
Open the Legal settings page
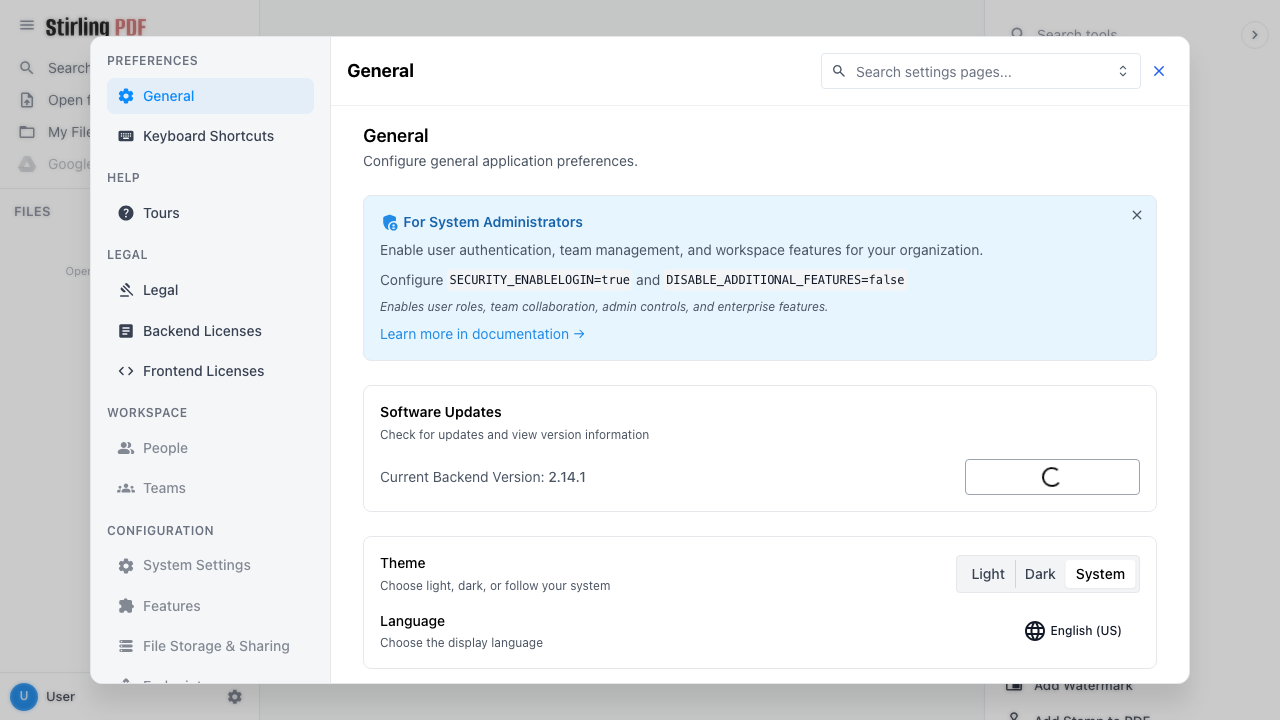[x=211, y=290]
